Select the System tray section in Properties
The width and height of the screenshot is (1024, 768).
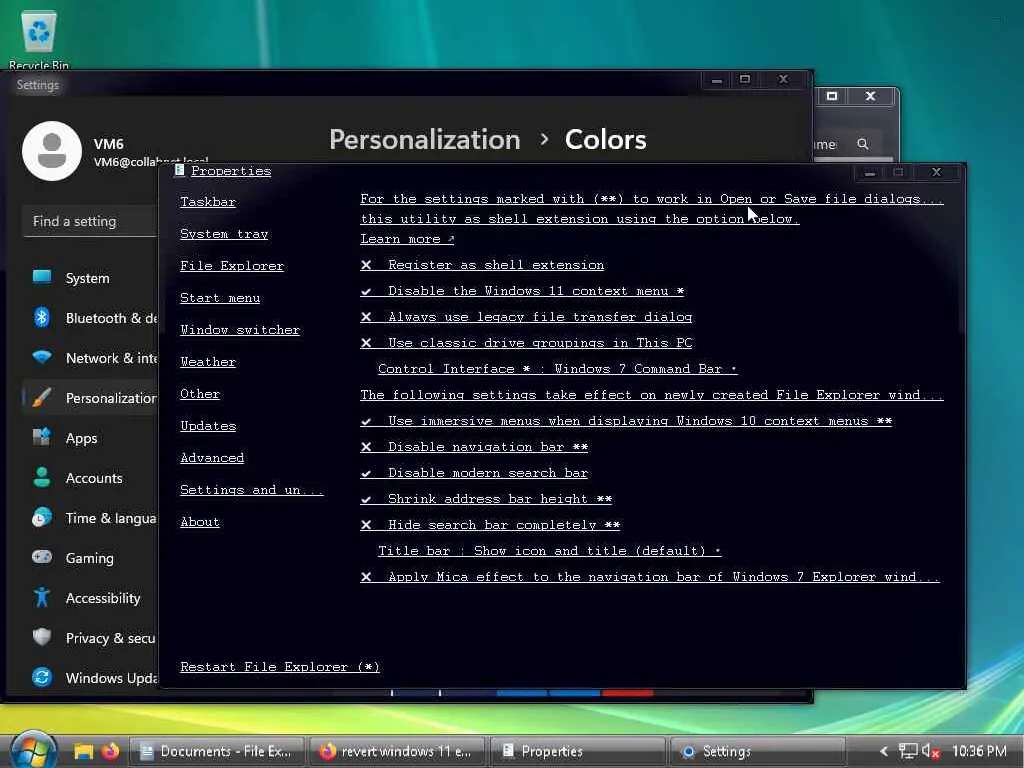point(224,234)
